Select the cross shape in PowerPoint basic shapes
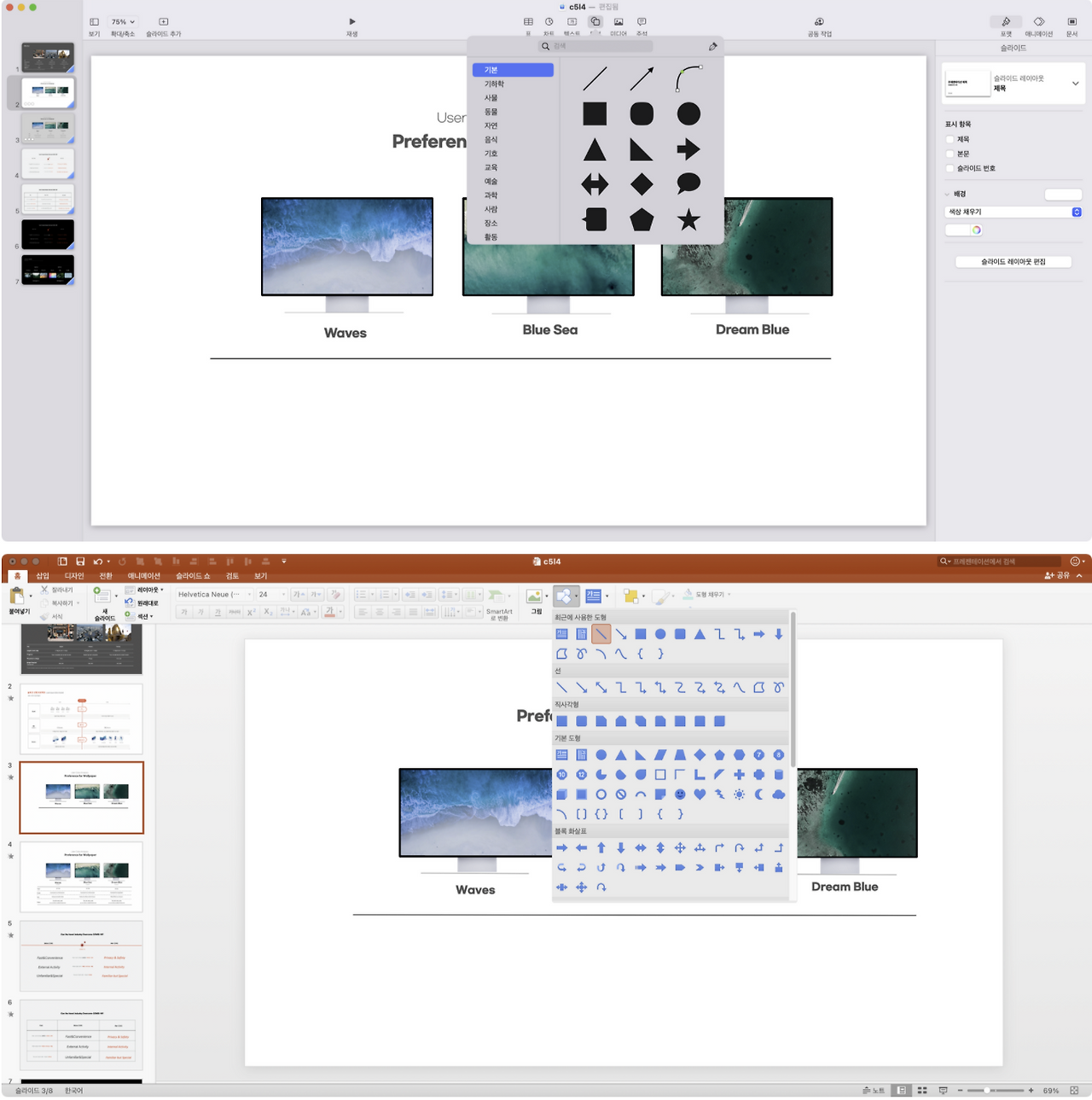The width and height of the screenshot is (1092, 1100). pos(739,775)
